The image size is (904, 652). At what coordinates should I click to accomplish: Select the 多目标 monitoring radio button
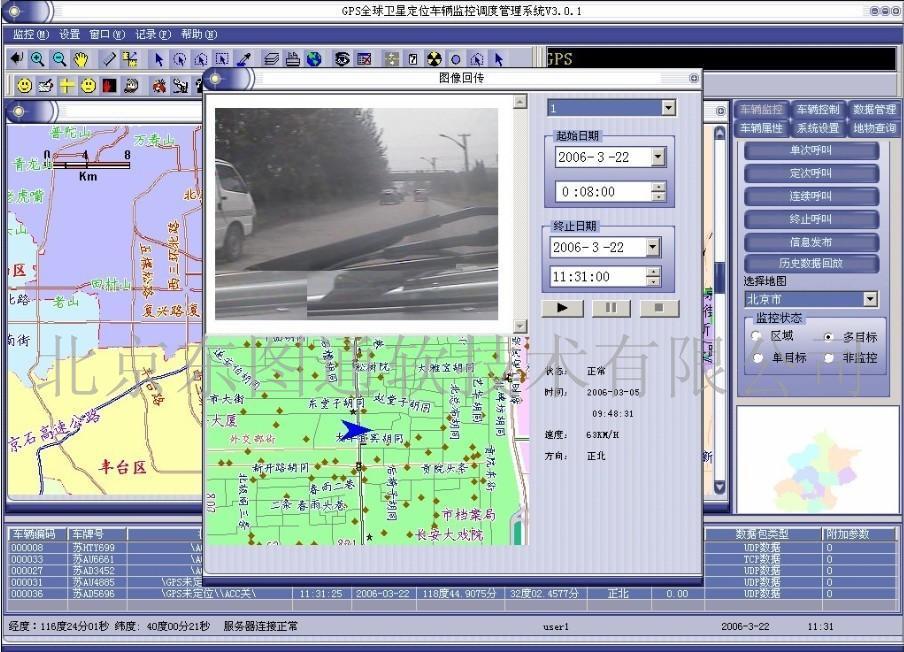pos(829,337)
